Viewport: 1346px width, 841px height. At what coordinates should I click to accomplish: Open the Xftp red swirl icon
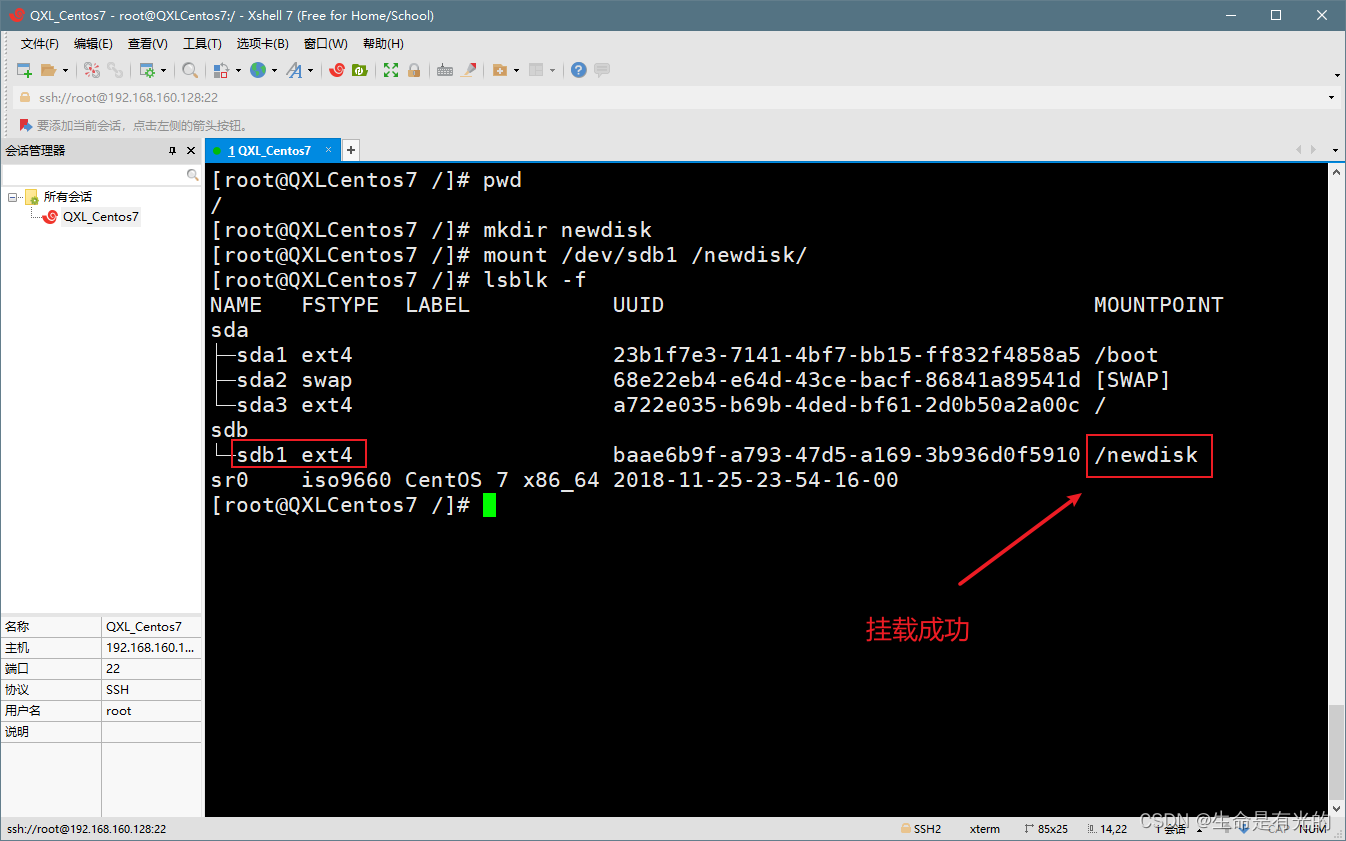[x=337, y=70]
